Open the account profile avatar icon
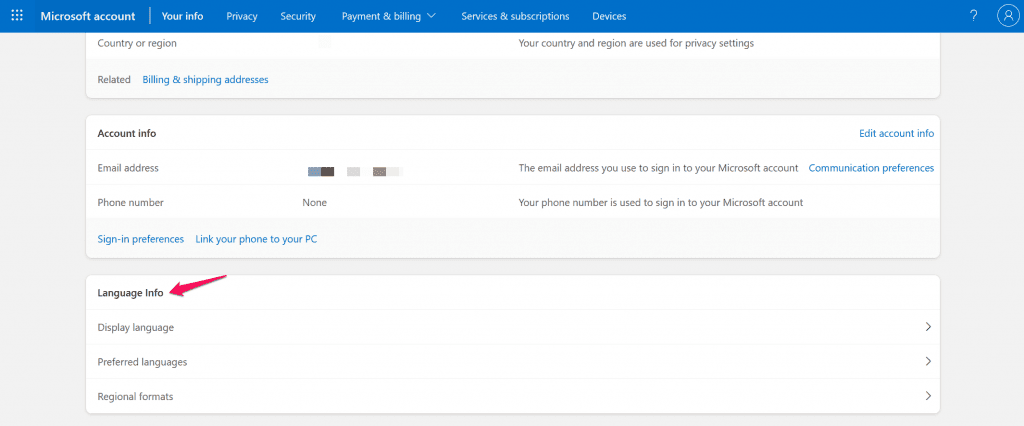 pyautogui.click(x=1008, y=16)
